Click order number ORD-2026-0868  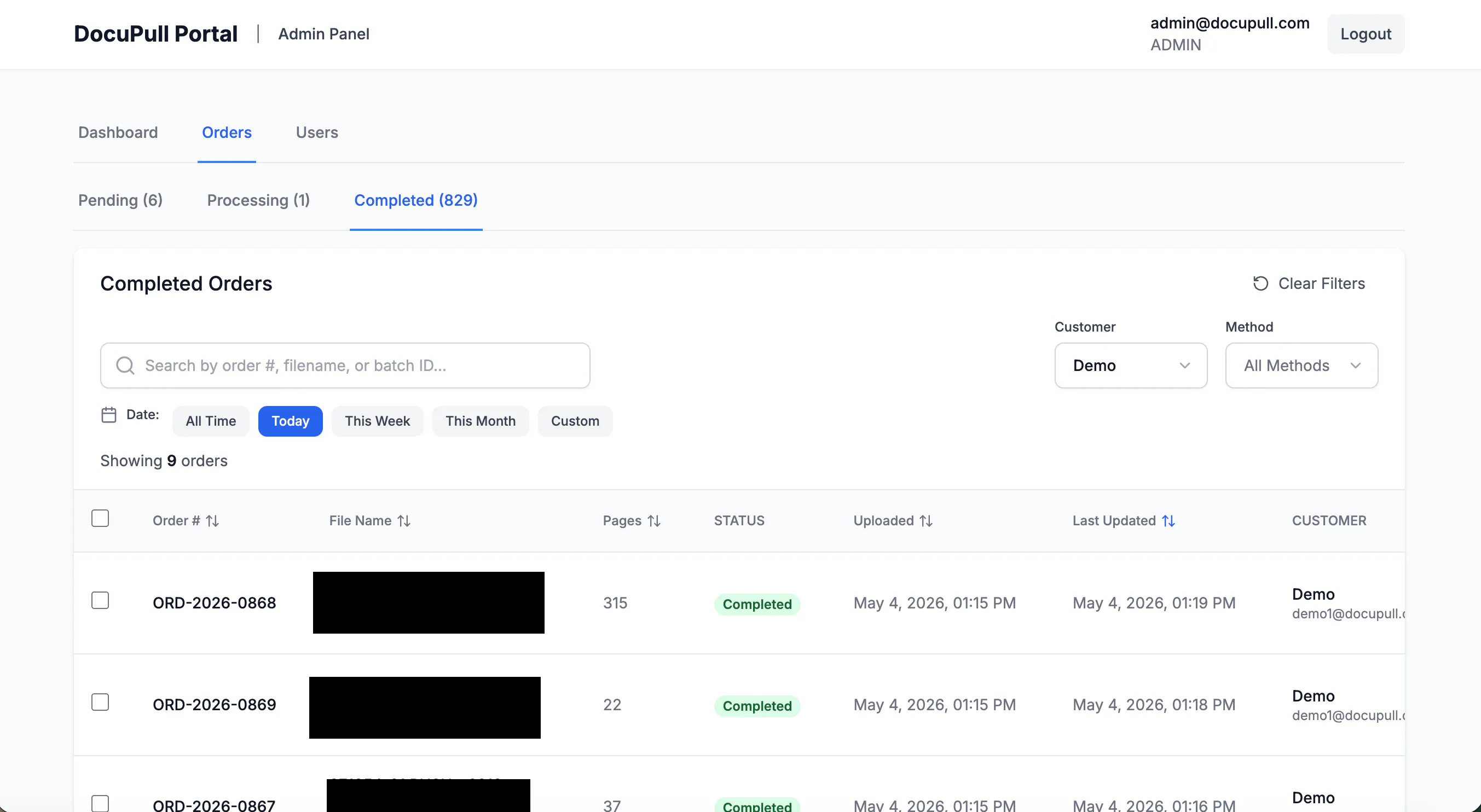(214, 603)
